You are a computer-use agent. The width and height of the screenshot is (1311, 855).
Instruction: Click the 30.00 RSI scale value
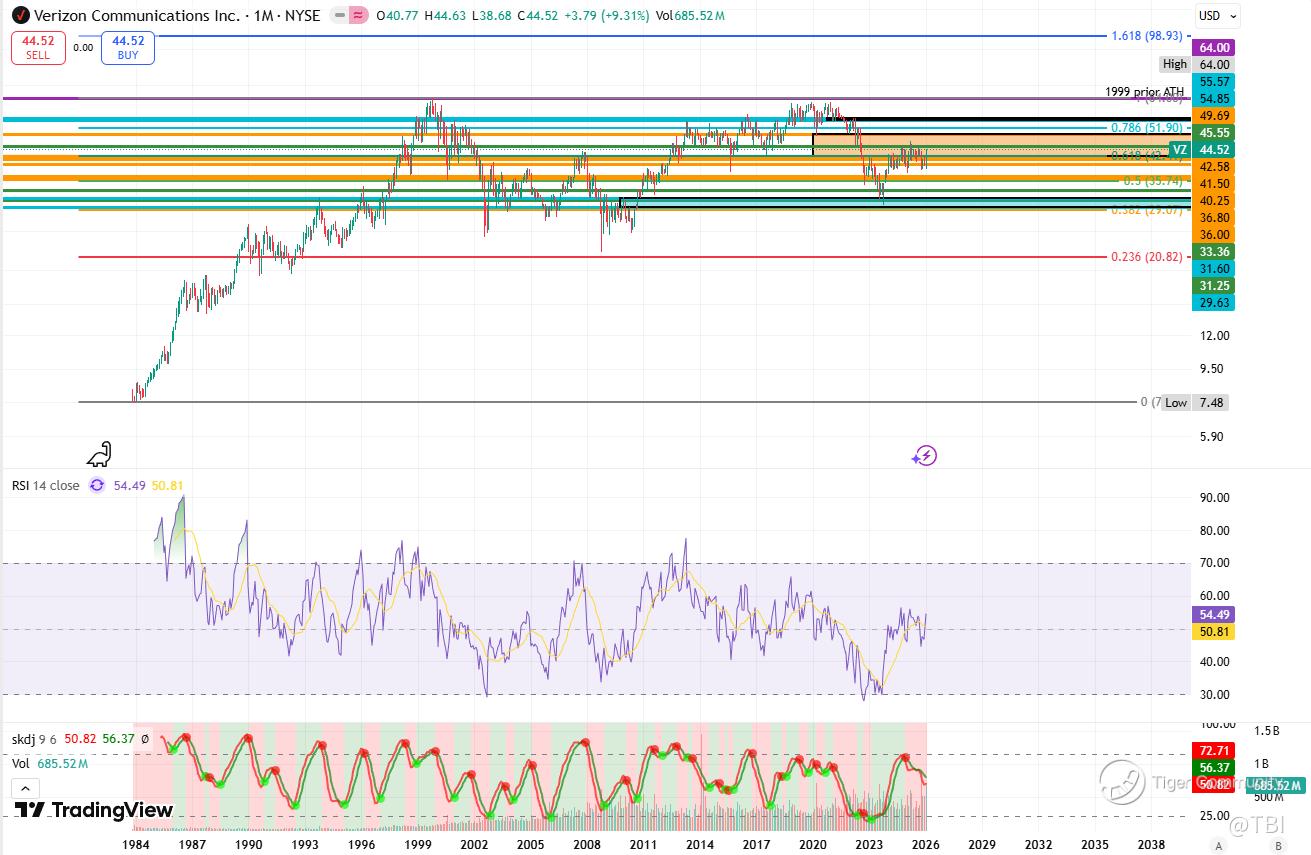(x=1214, y=695)
